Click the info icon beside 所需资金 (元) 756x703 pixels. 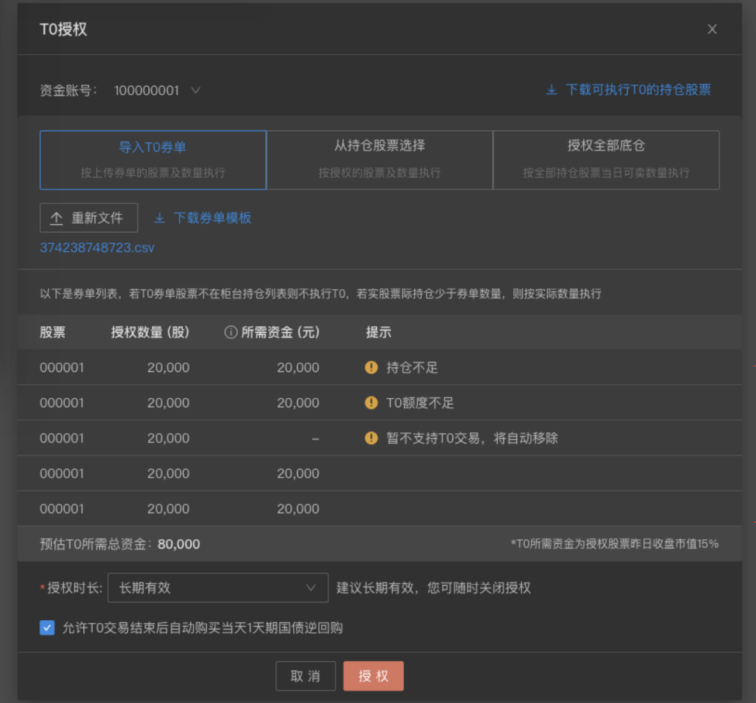pos(231,332)
